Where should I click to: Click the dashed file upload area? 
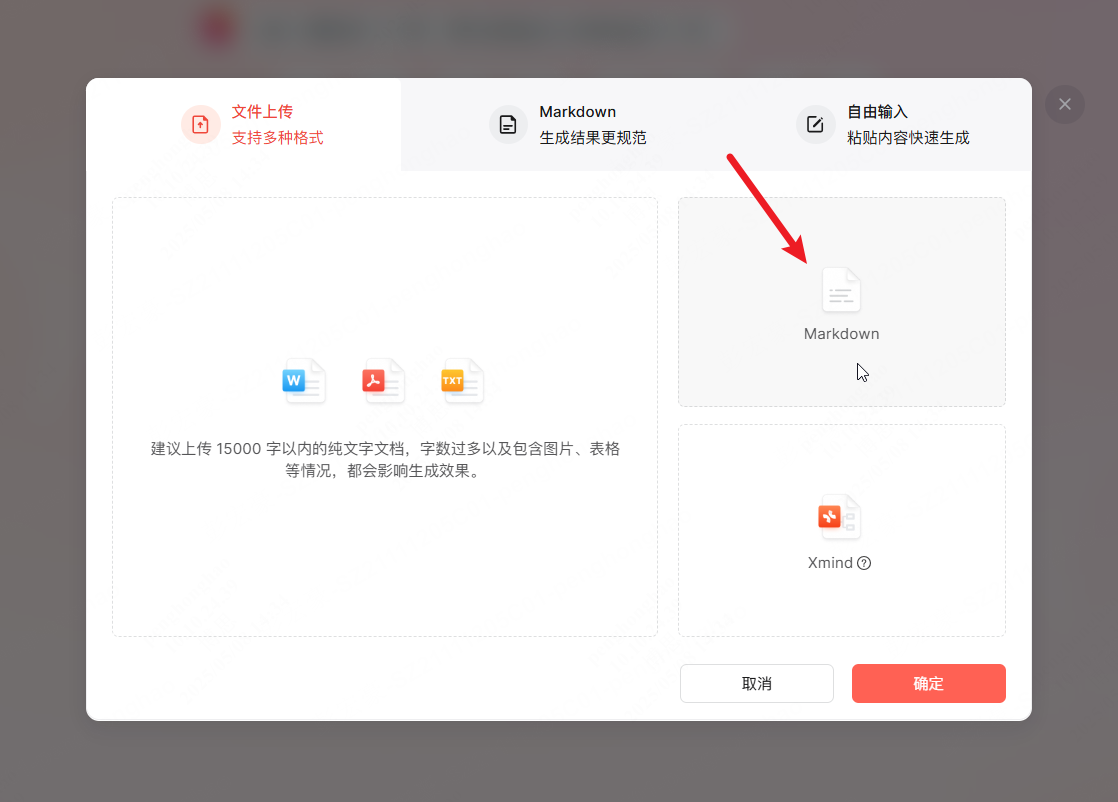[x=385, y=416]
